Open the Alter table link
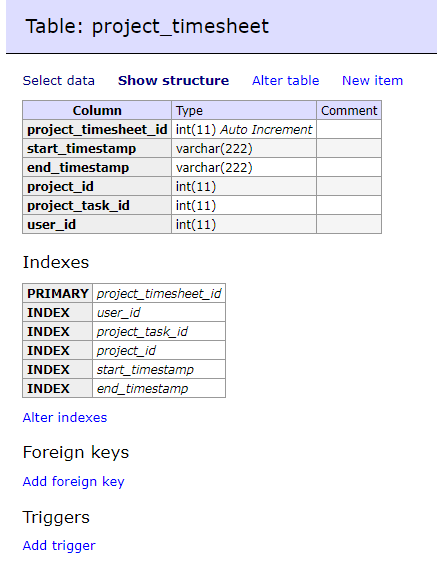 (x=285, y=81)
